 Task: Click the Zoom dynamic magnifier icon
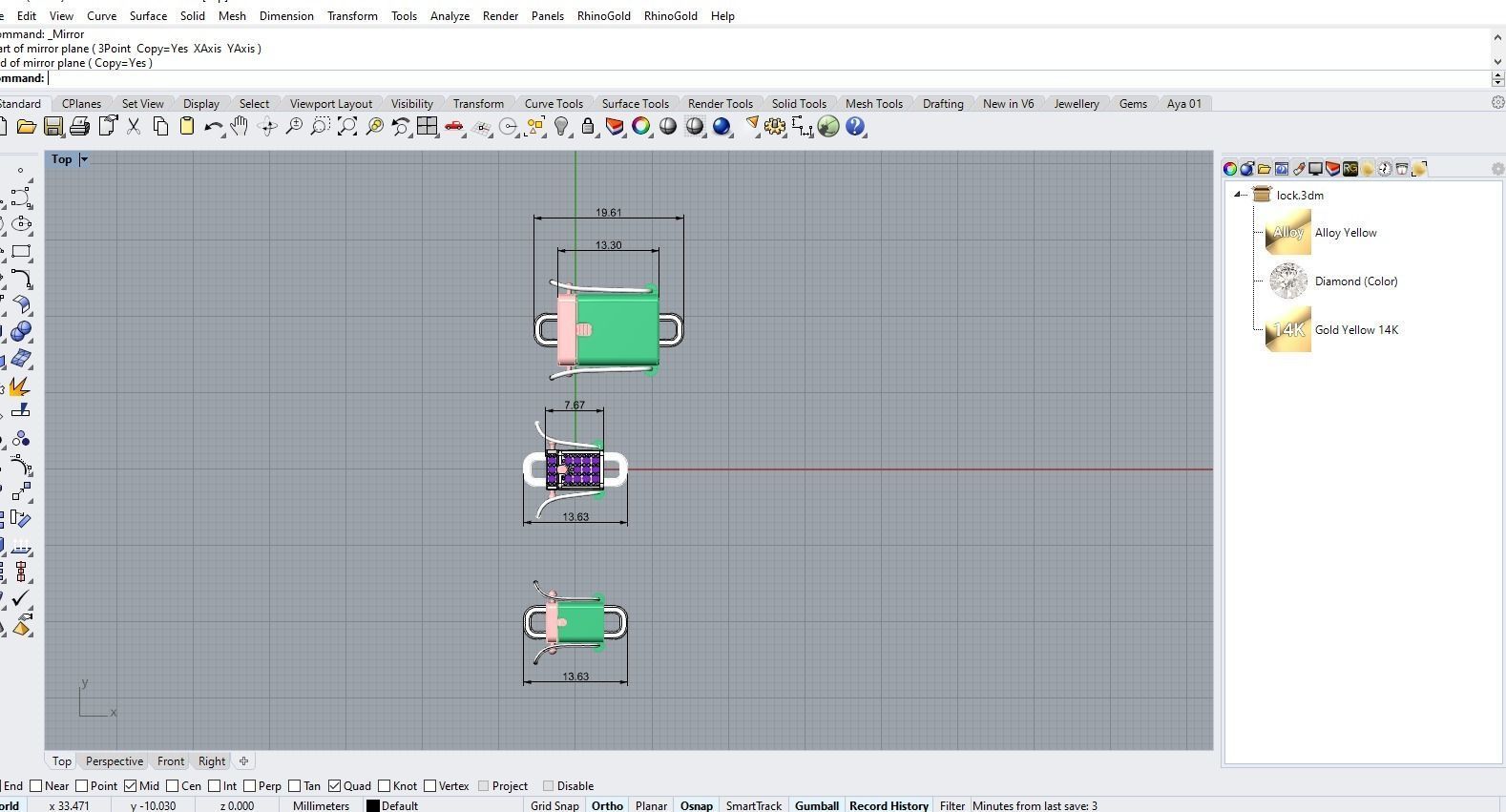(294, 127)
